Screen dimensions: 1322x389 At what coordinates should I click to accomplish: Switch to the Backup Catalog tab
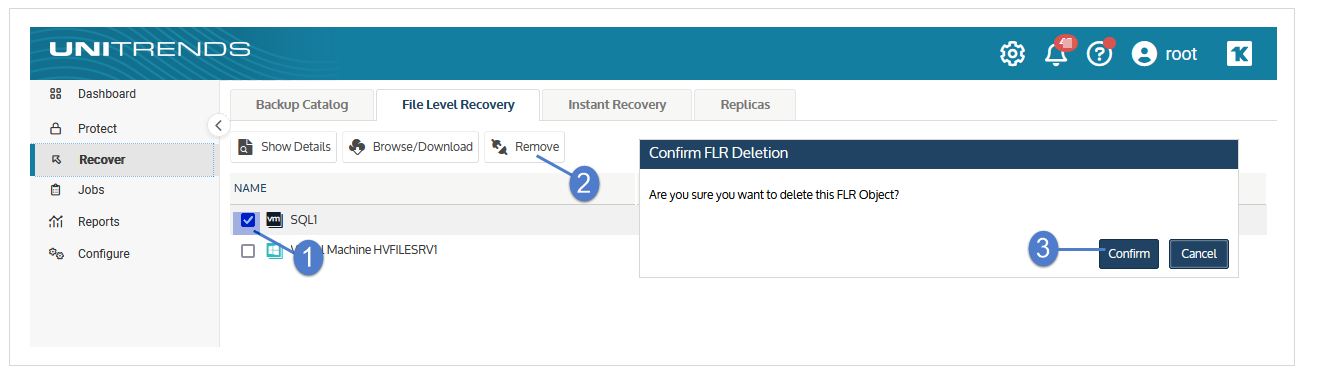[x=301, y=105]
